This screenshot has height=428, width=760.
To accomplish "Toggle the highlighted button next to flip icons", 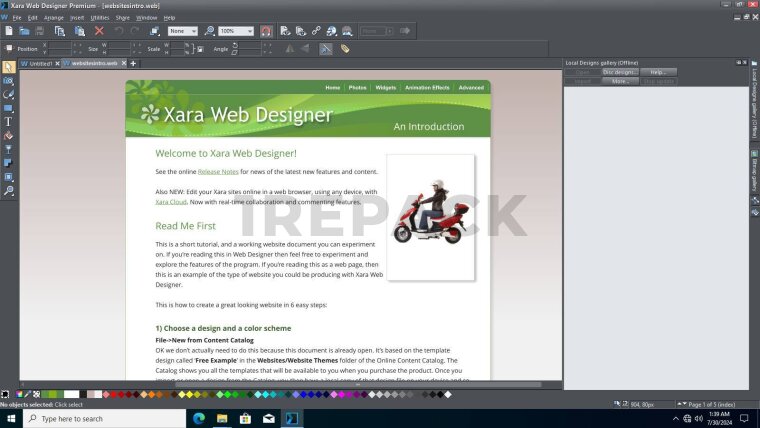I will point(325,48).
